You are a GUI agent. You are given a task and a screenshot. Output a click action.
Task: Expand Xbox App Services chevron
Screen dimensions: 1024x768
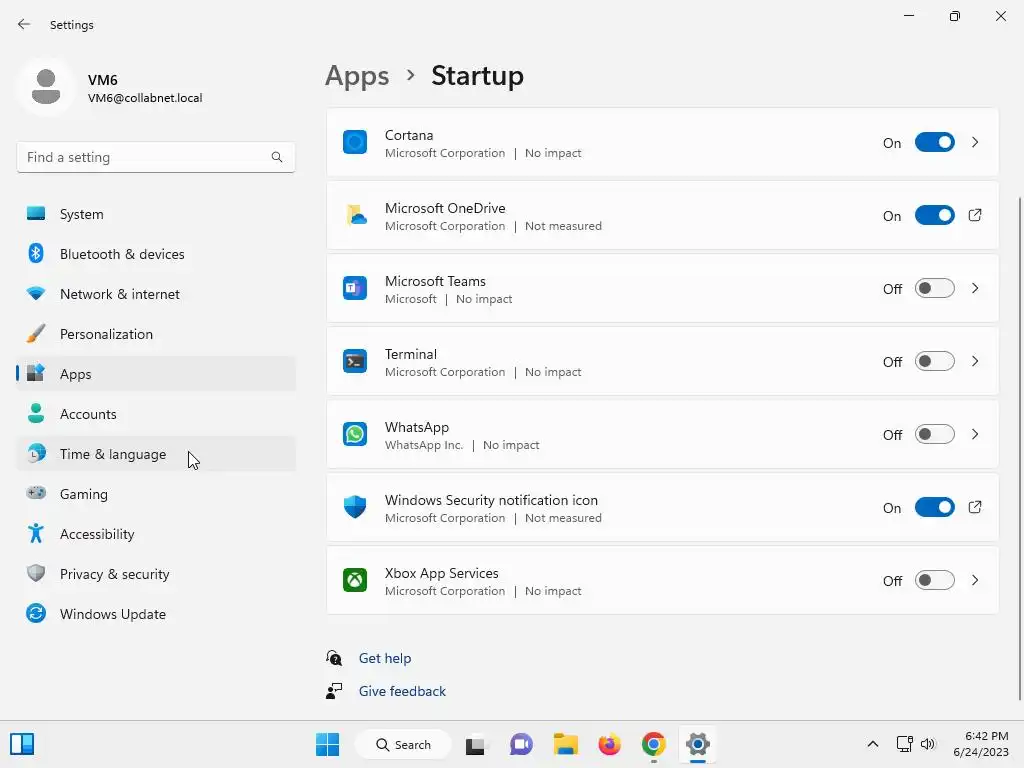975,581
